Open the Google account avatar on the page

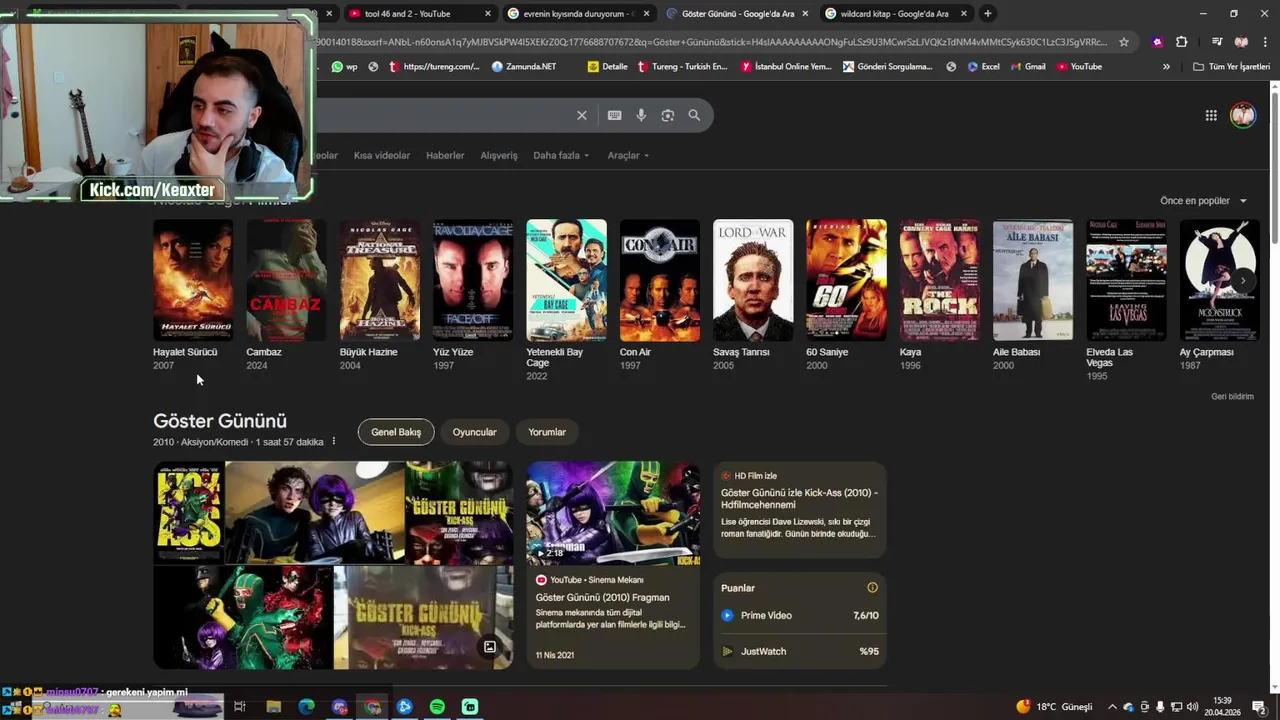point(1243,115)
